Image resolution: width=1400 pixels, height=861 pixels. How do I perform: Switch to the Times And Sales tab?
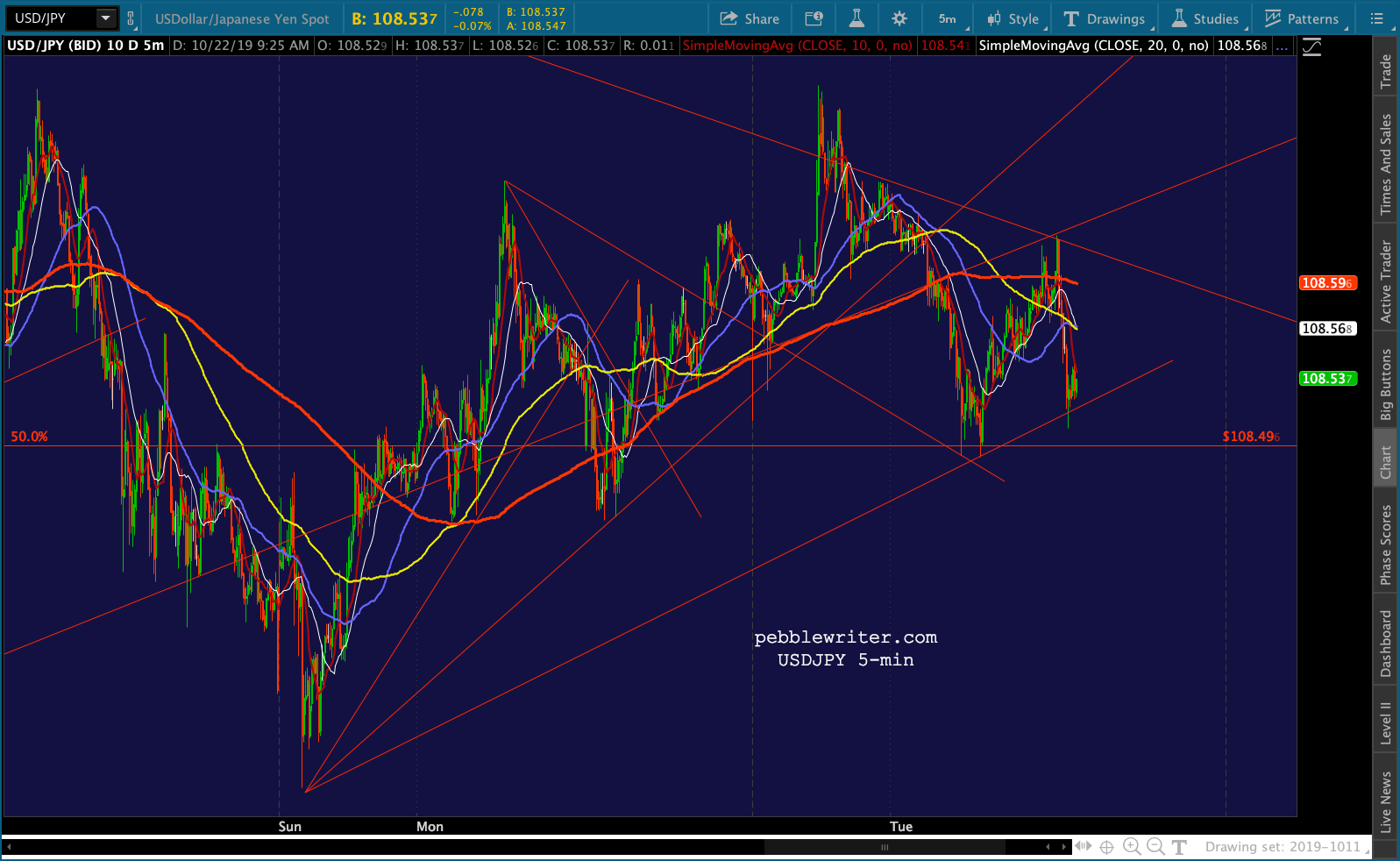(1386, 164)
